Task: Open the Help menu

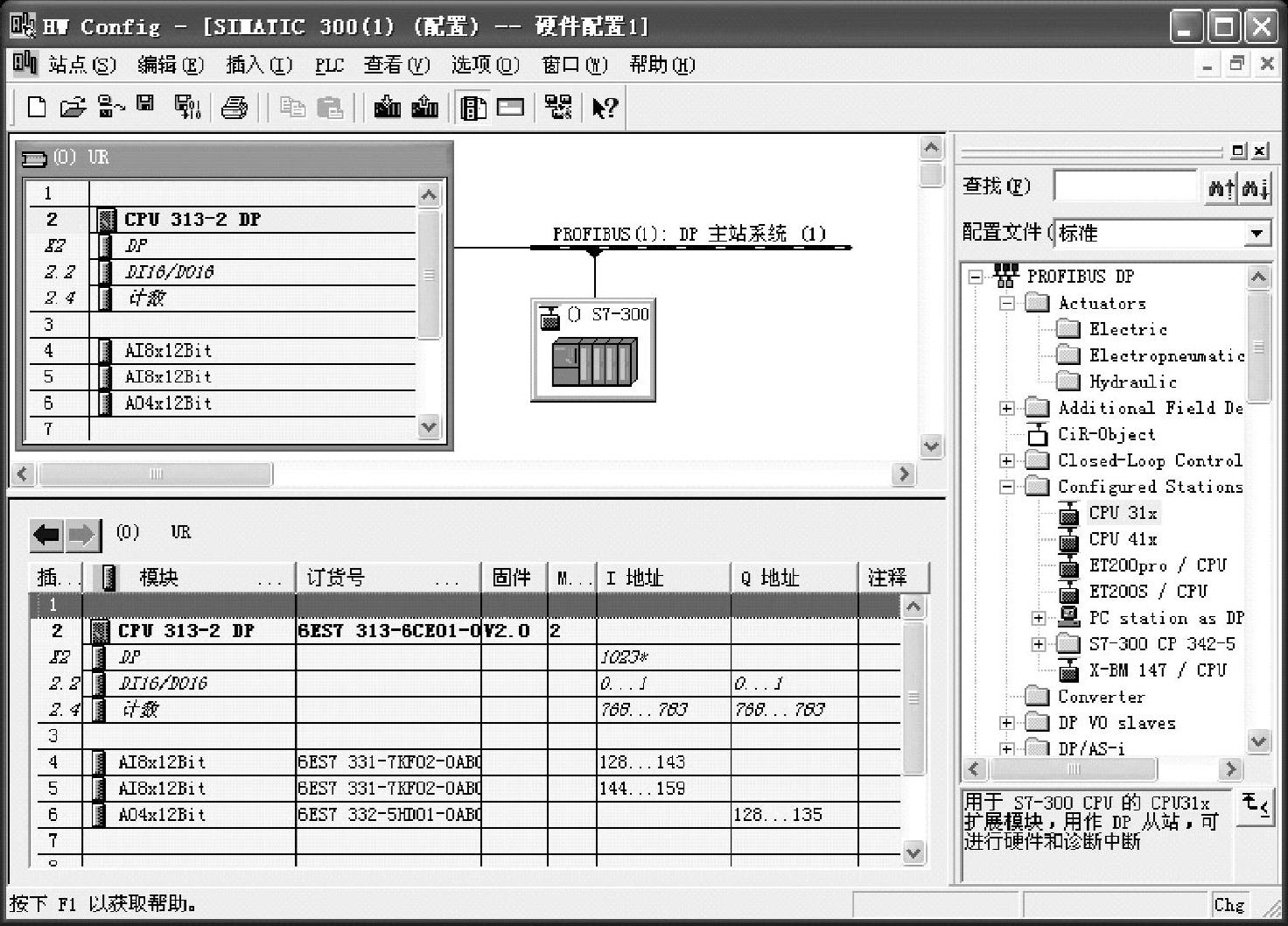Action: (661, 65)
